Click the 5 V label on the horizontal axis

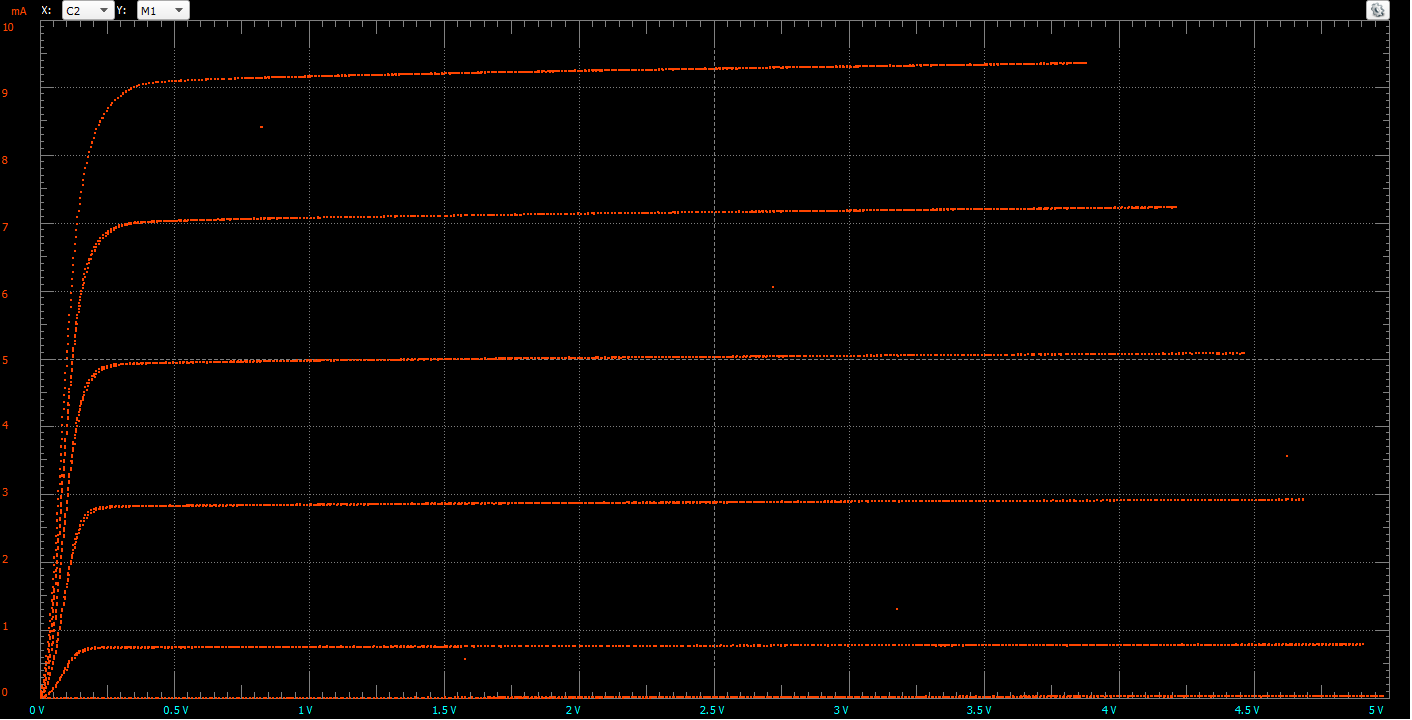[x=1375, y=710]
